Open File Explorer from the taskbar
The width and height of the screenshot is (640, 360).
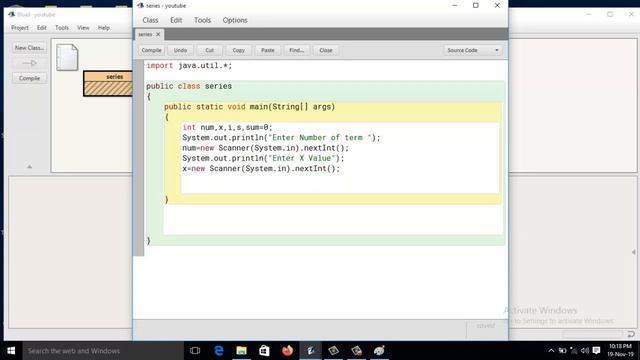(242, 351)
